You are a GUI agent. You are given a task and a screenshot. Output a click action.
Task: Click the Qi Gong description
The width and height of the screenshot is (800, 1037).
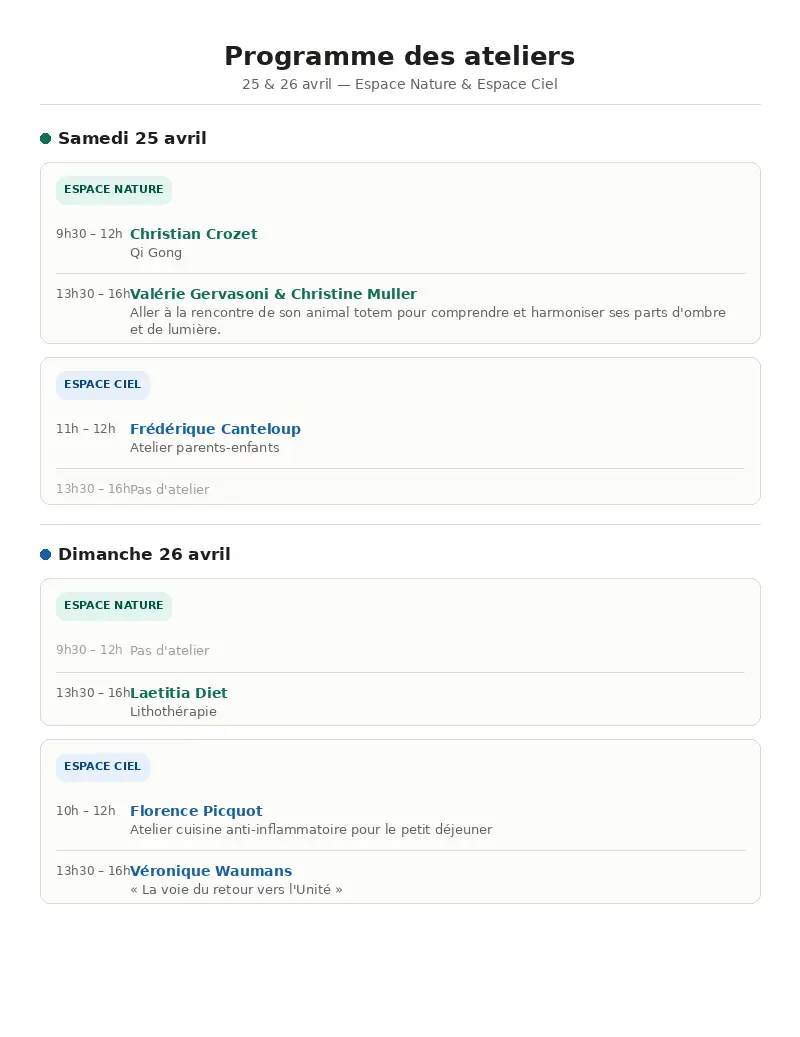pos(156,253)
